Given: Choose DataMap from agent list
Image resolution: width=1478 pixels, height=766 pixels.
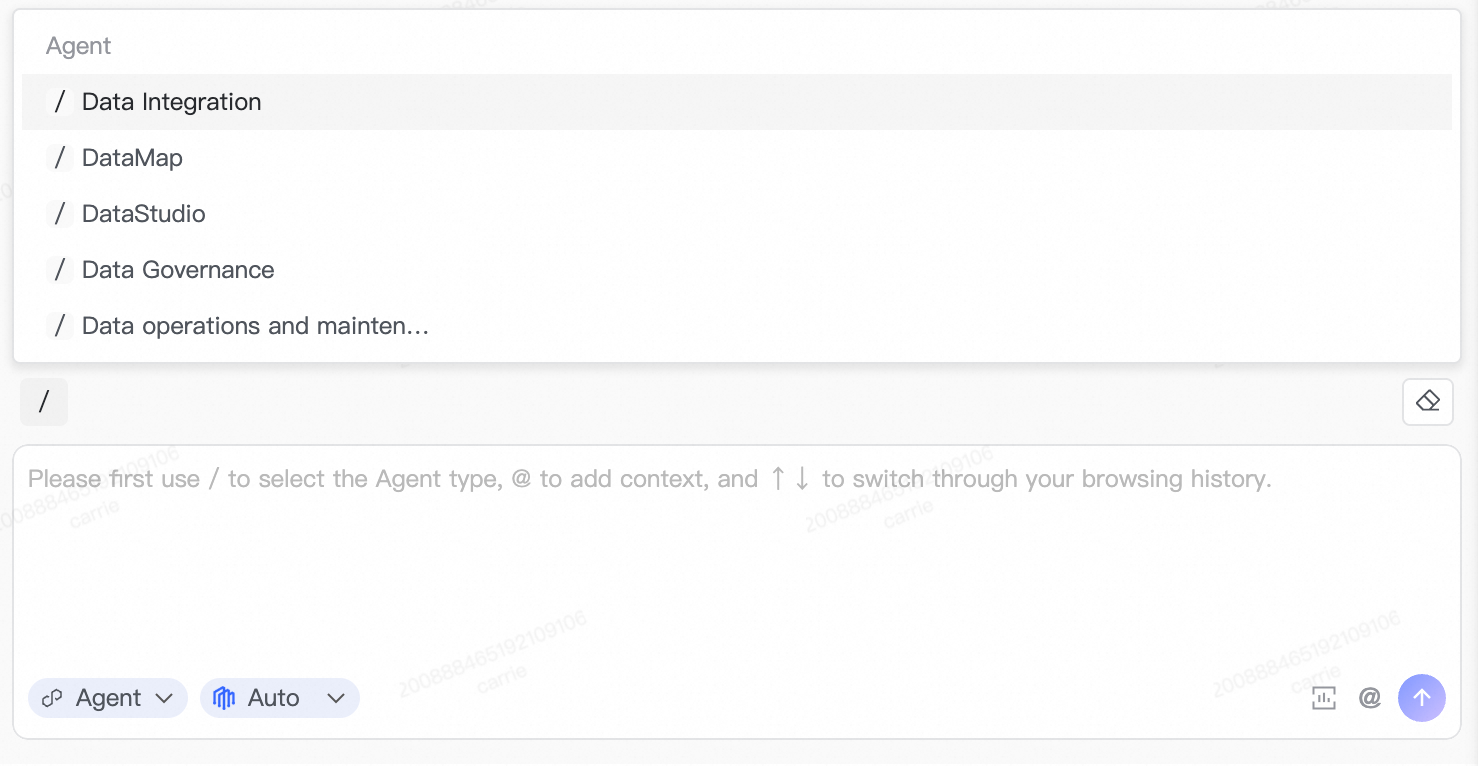Looking at the screenshot, I should (132, 158).
